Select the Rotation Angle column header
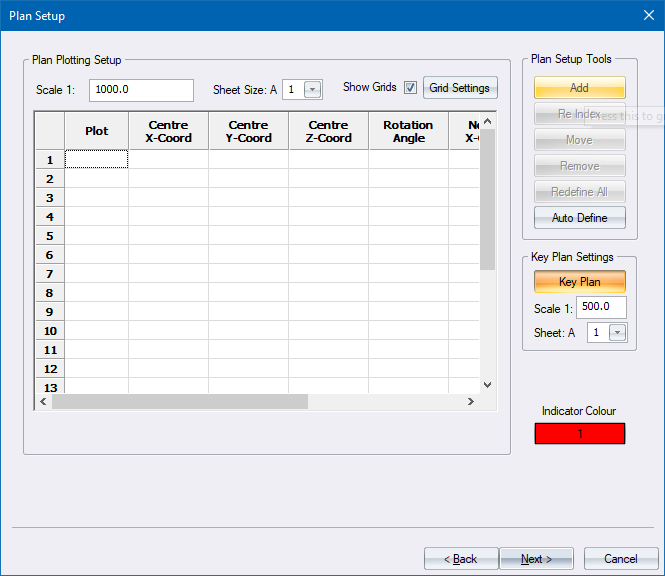The height and width of the screenshot is (576, 665). 408,132
